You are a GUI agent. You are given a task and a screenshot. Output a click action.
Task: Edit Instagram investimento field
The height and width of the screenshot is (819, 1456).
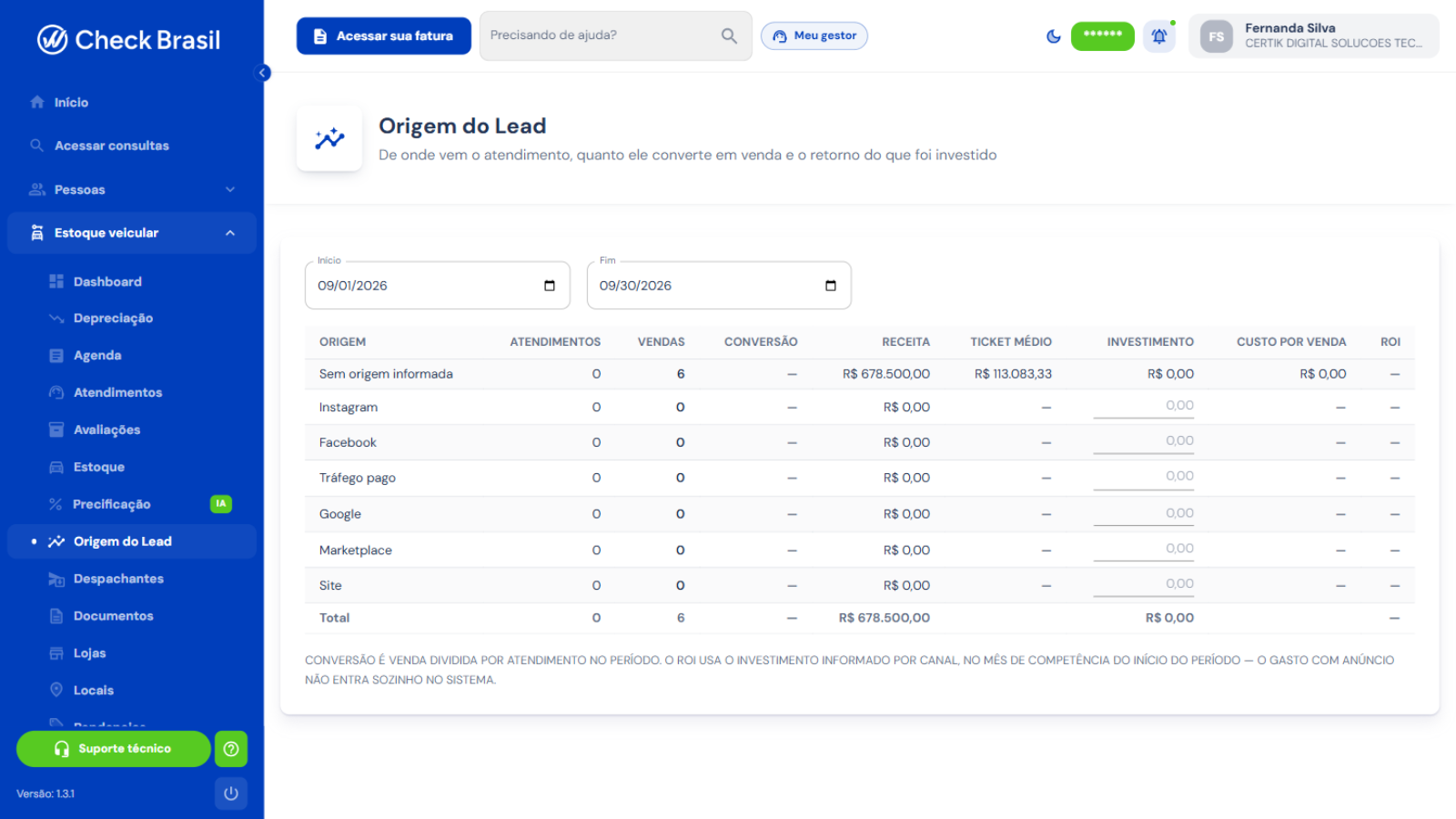click(1144, 407)
